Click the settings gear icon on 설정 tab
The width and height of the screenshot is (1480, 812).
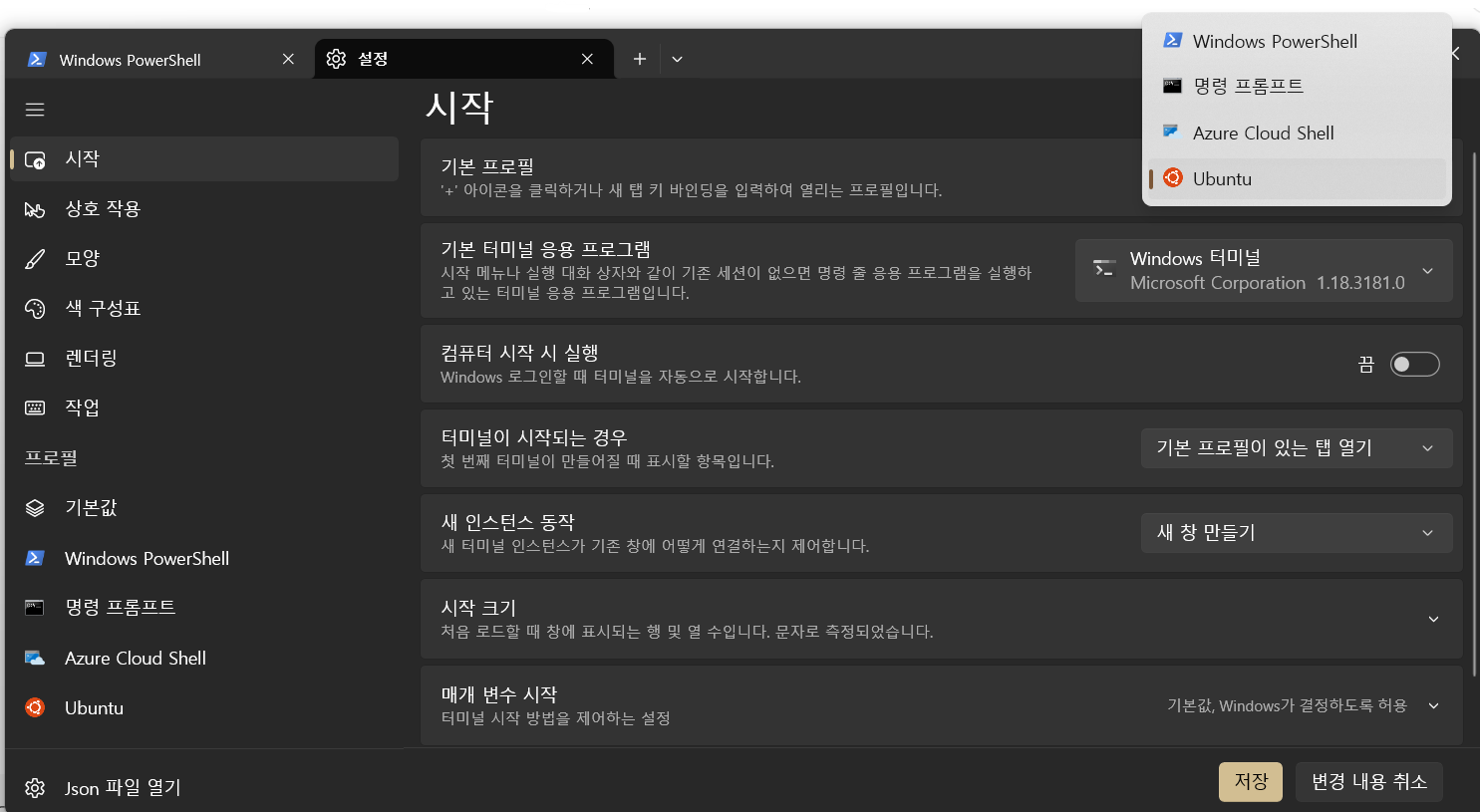pyautogui.click(x=336, y=59)
